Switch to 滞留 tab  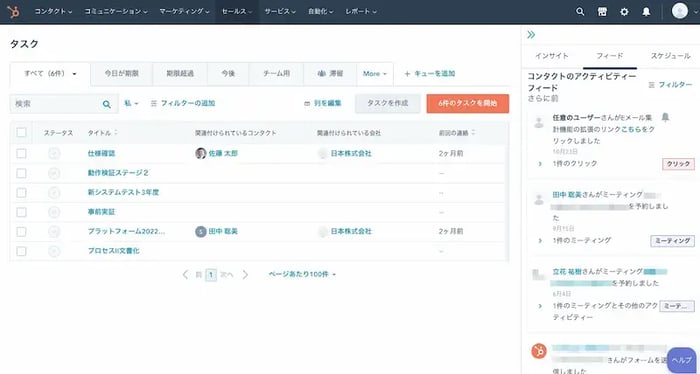[330, 74]
